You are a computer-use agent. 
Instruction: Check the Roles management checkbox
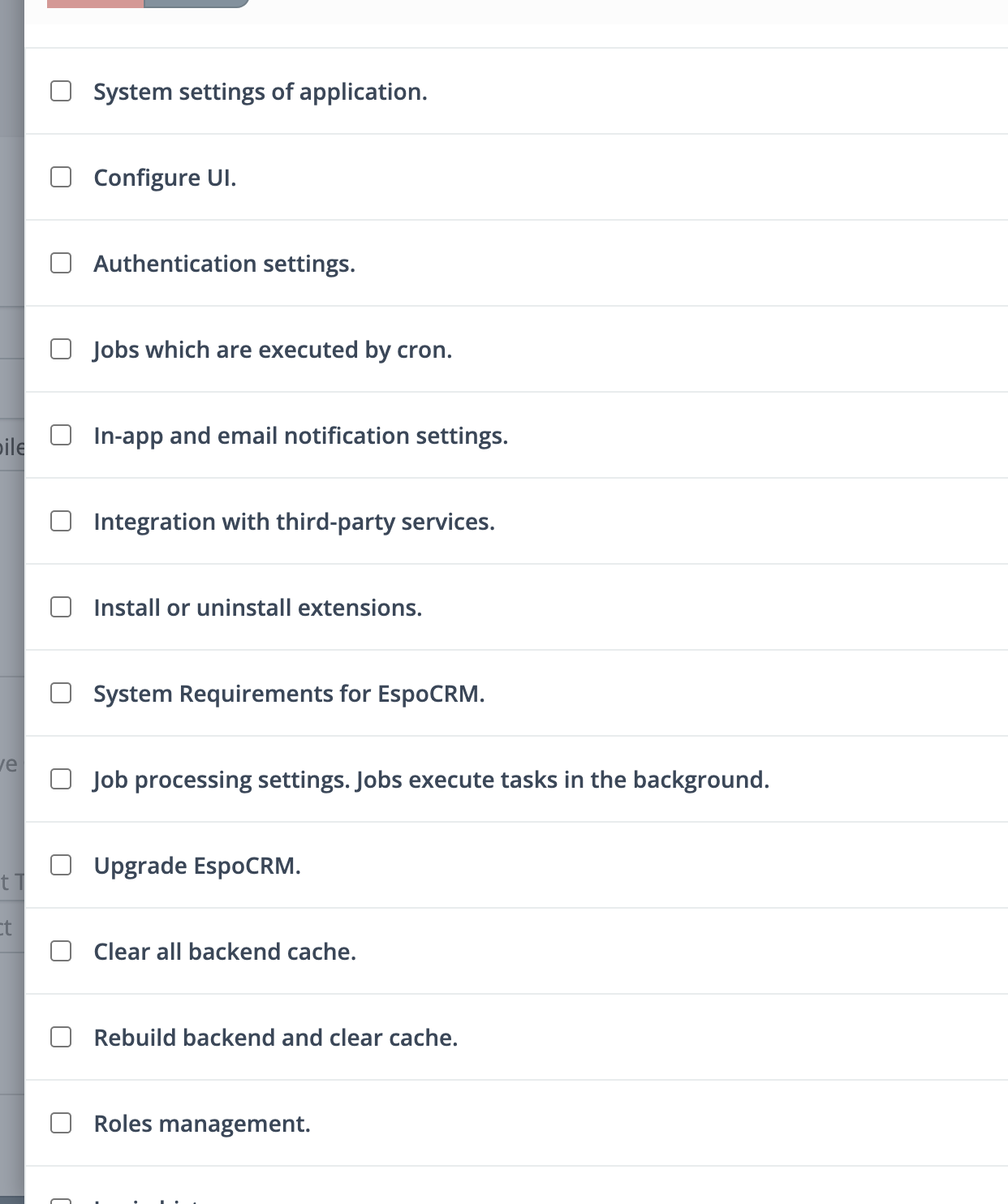pyautogui.click(x=61, y=1123)
